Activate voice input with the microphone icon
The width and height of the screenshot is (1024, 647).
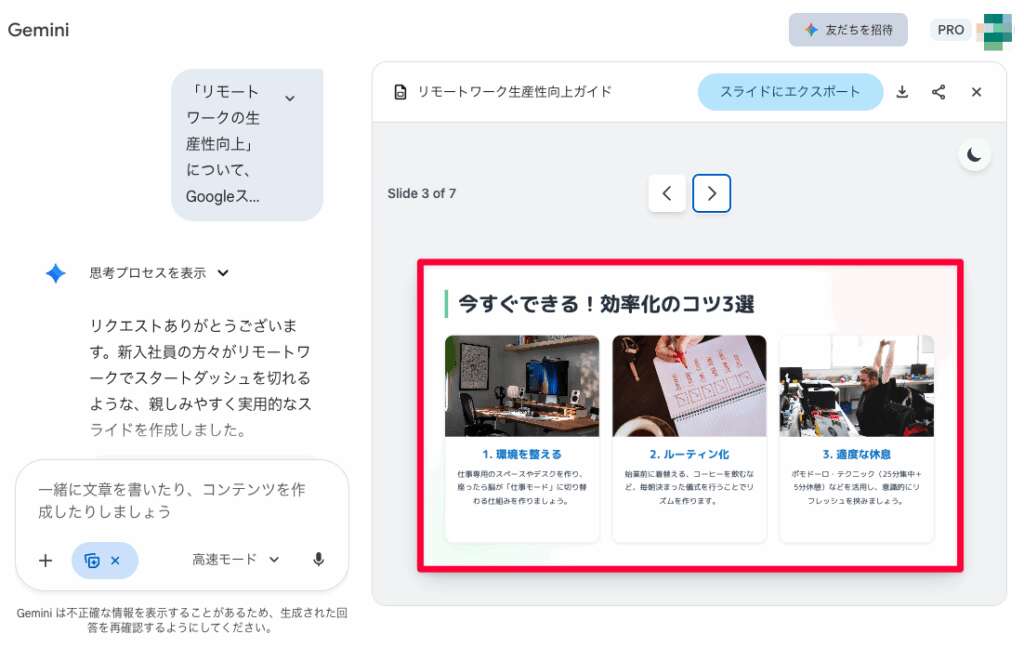pyautogui.click(x=319, y=559)
